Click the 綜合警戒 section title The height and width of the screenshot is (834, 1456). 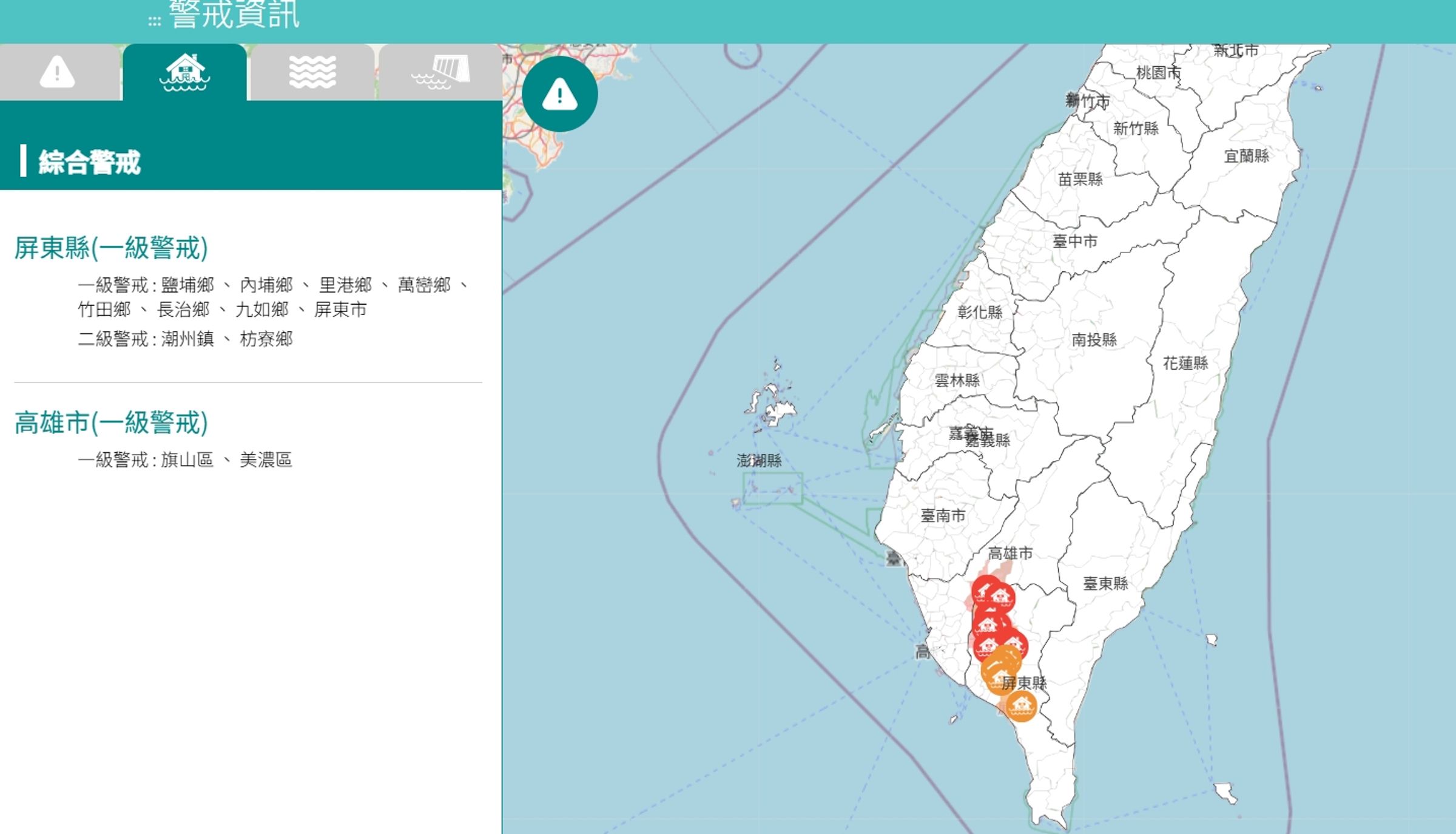click(89, 162)
